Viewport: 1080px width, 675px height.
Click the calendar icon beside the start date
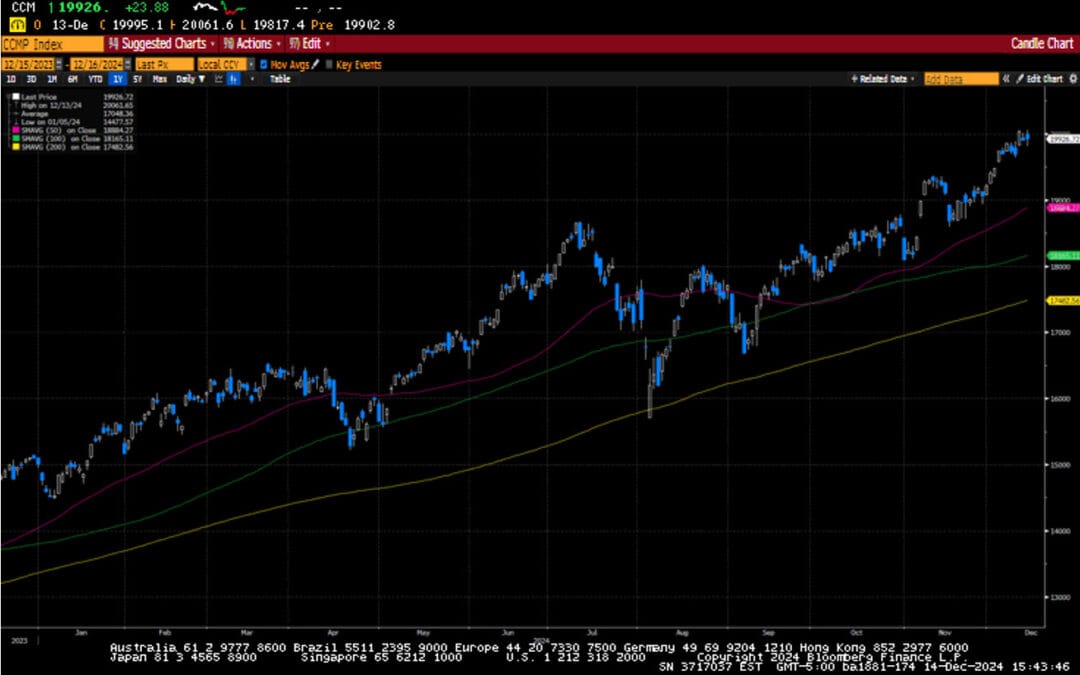(57, 64)
